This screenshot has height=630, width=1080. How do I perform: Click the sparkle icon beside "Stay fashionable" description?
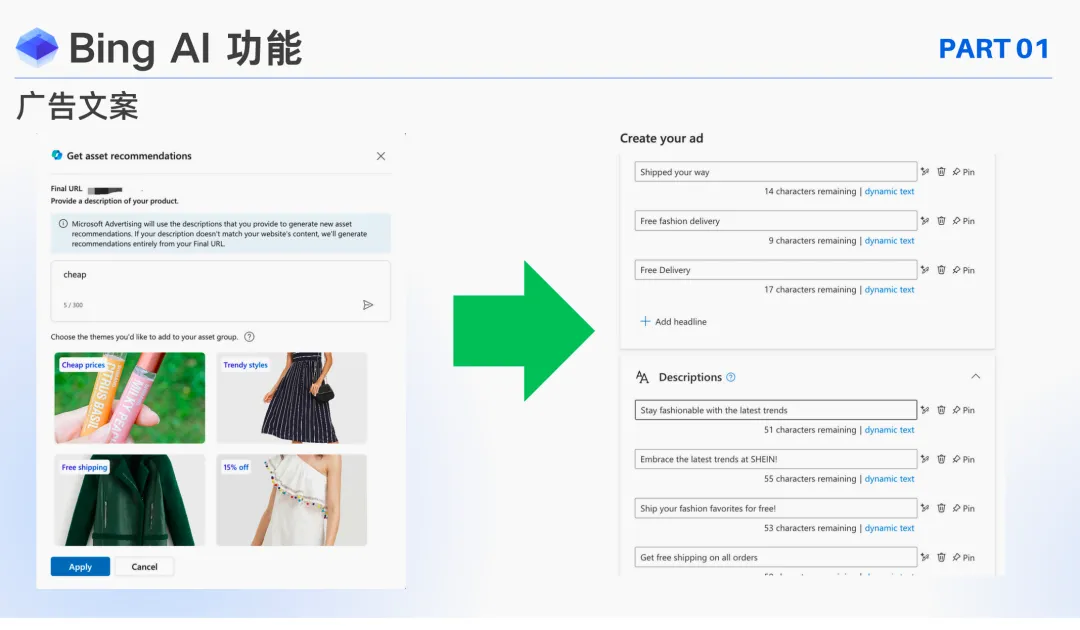pos(925,410)
